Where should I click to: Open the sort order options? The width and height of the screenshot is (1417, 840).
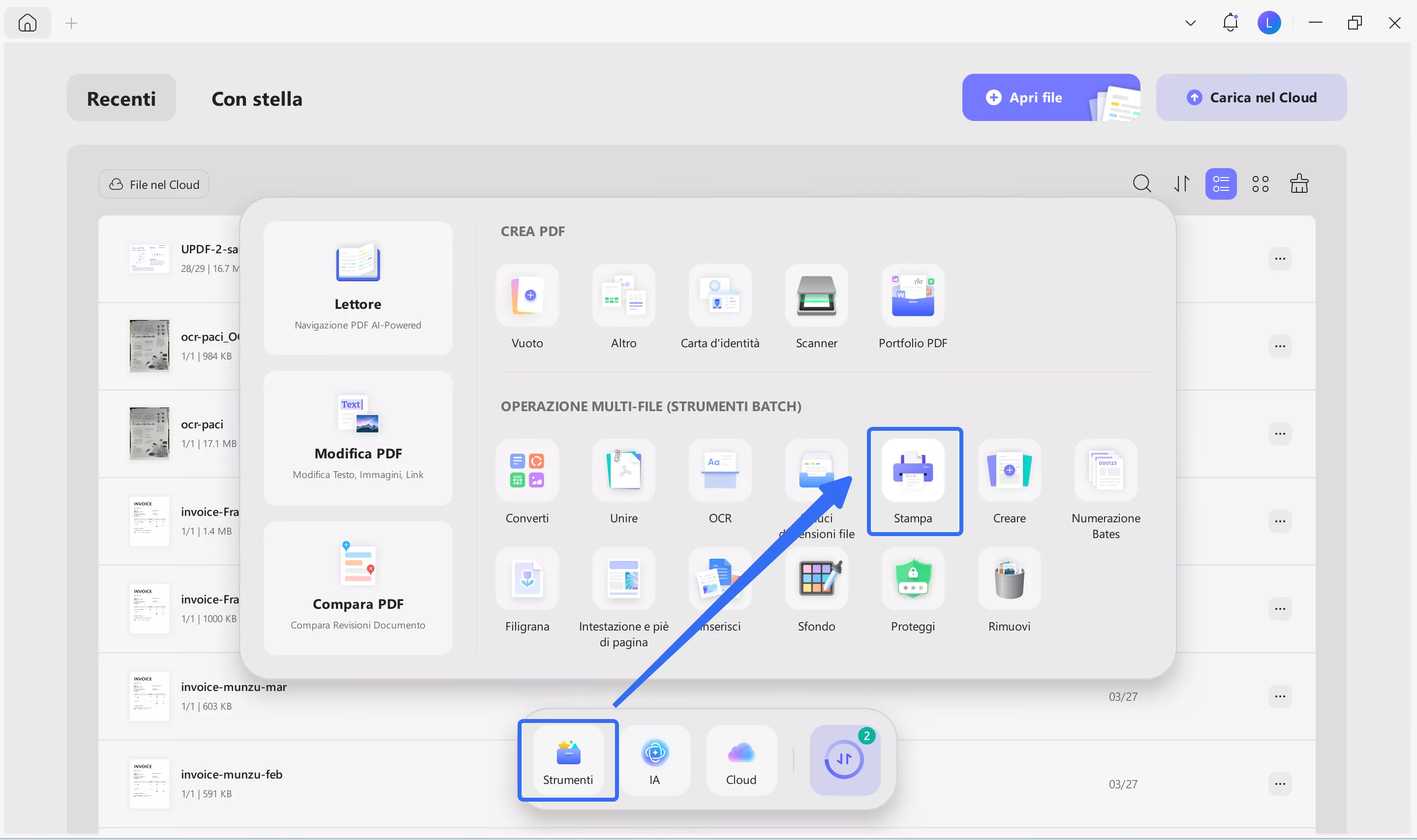pos(1181,184)
